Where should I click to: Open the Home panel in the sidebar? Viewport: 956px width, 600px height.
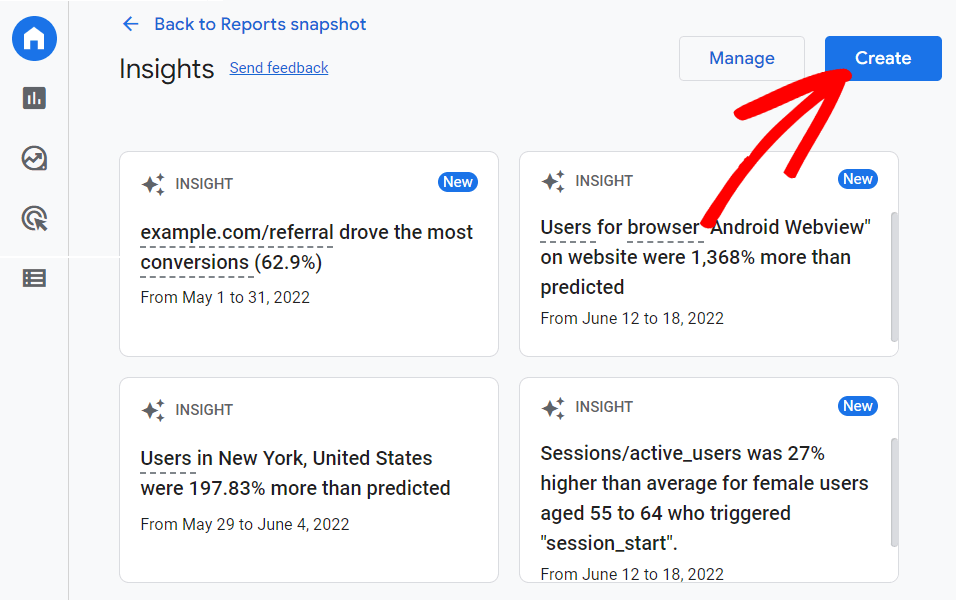click(34, 38)
